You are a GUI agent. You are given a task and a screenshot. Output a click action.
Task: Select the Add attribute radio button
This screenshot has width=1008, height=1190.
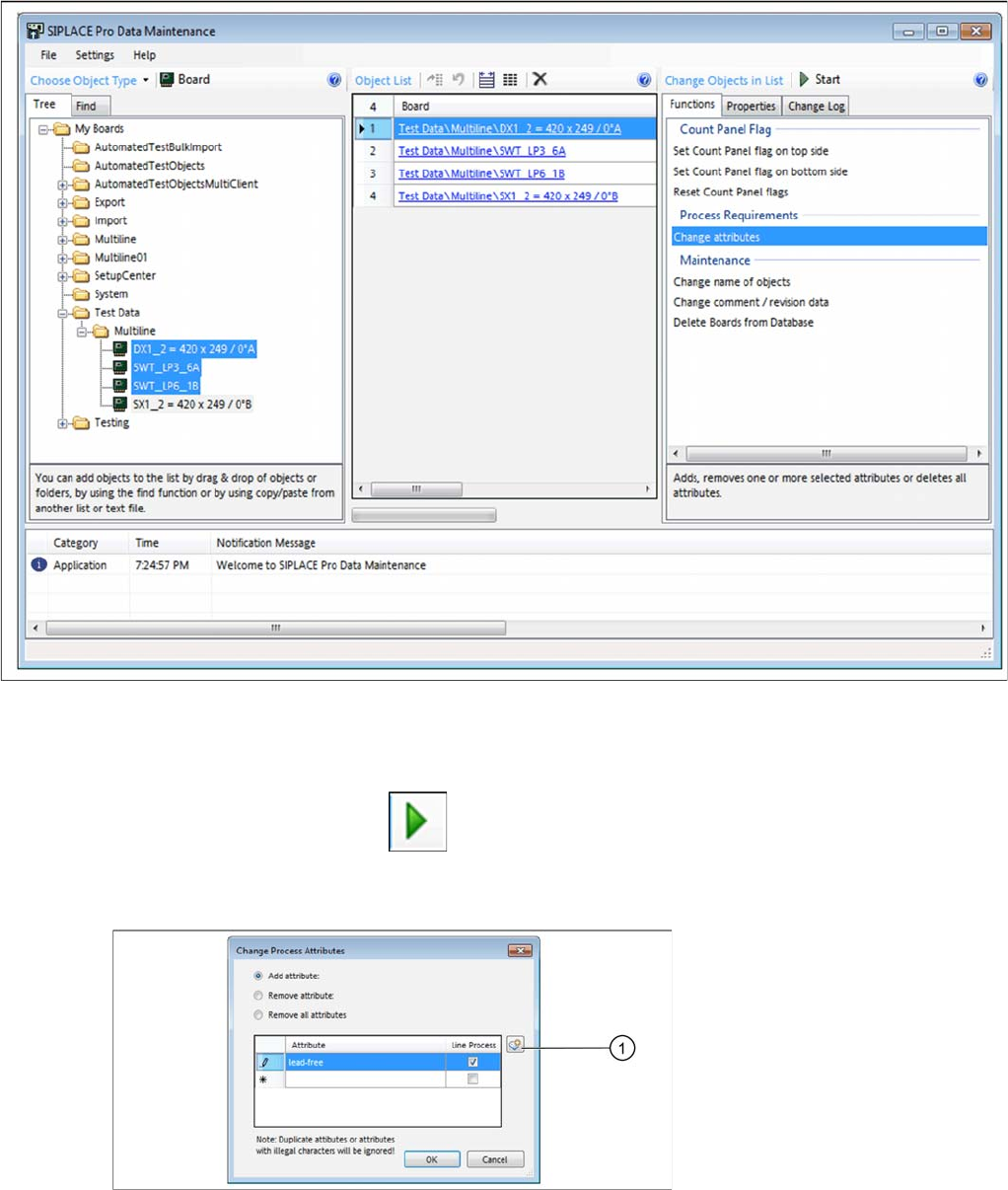point(258,976)
